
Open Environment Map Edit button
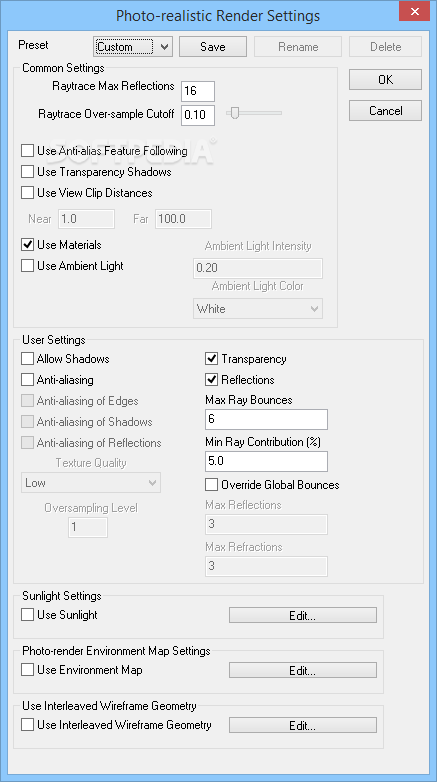click(x=303, y=670)
